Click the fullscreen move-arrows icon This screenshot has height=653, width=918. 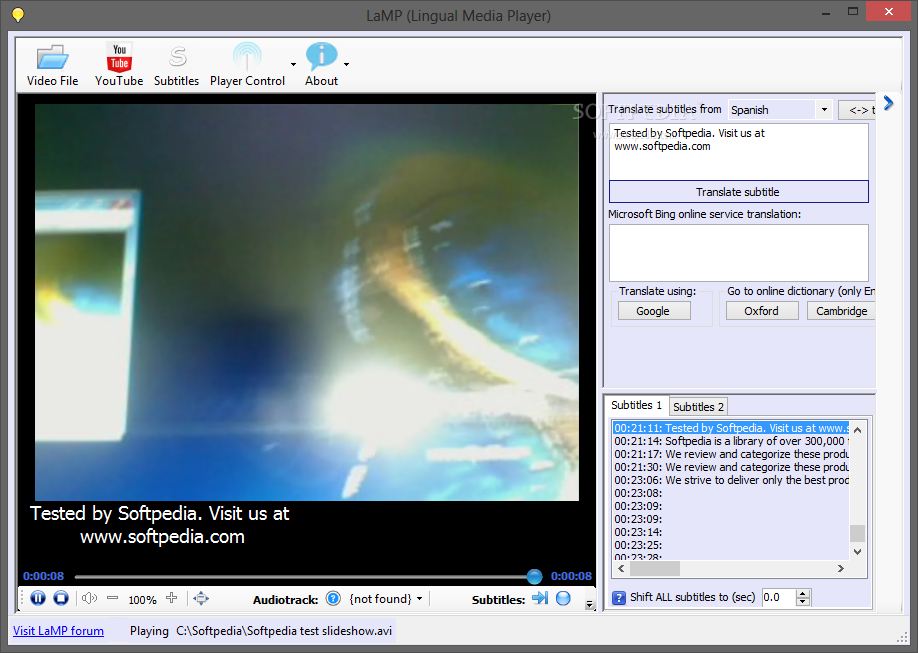201,598
